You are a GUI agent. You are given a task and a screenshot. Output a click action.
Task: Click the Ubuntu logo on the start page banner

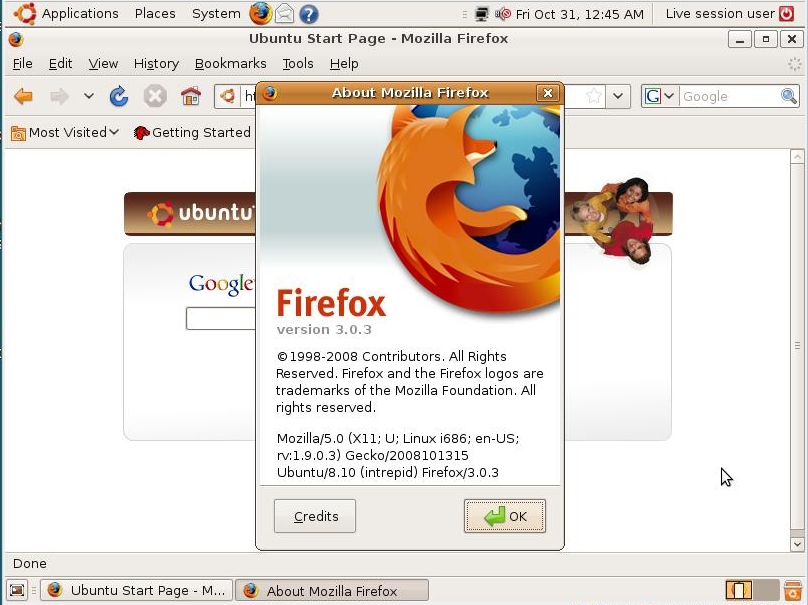201,213
